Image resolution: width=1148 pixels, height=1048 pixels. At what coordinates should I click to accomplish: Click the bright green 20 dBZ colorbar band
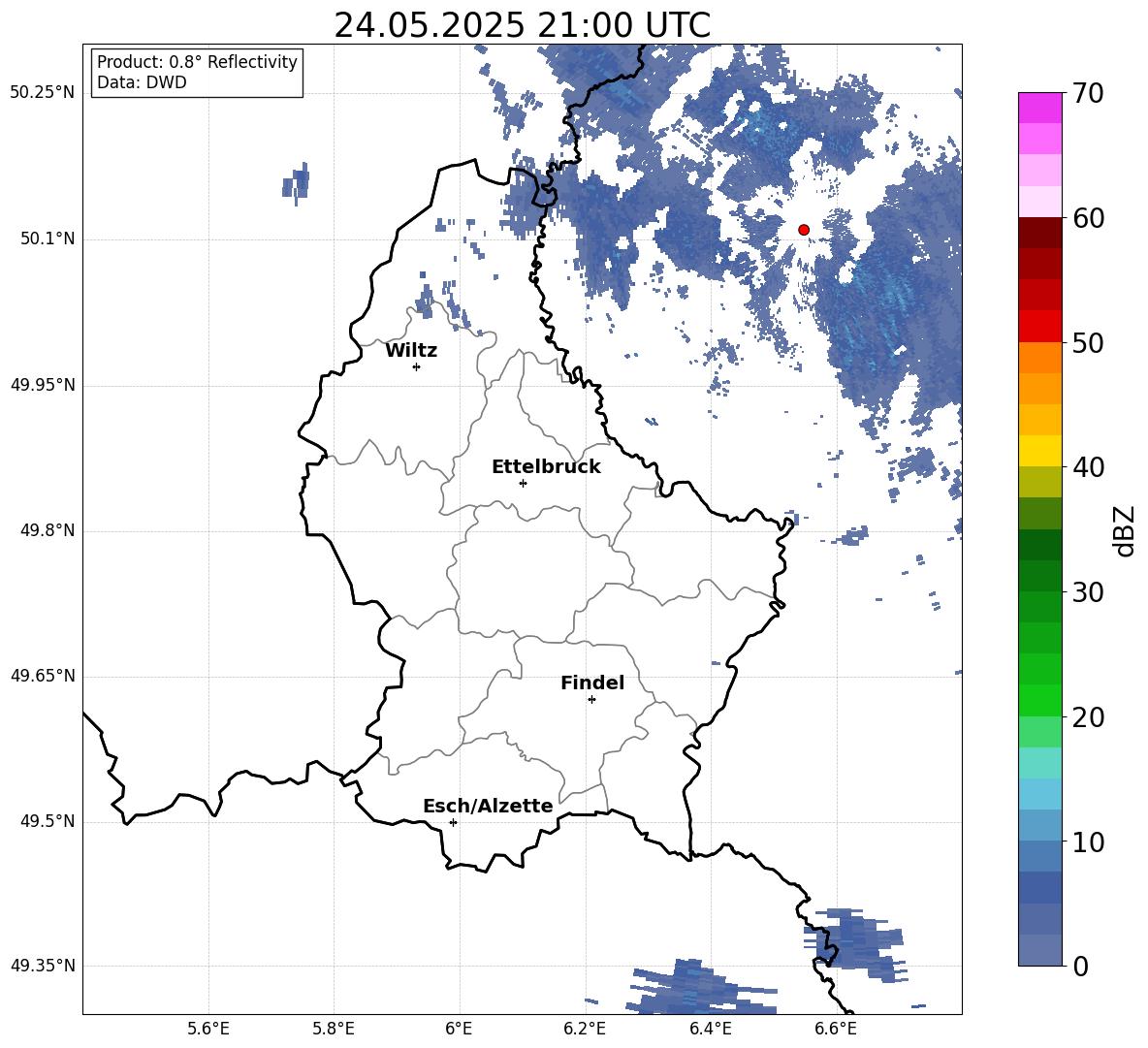coord(1040,701)
